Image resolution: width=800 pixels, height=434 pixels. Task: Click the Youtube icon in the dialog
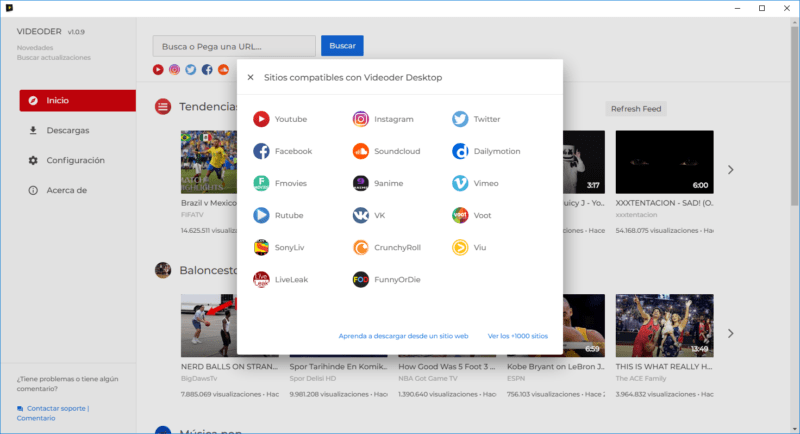261,119
